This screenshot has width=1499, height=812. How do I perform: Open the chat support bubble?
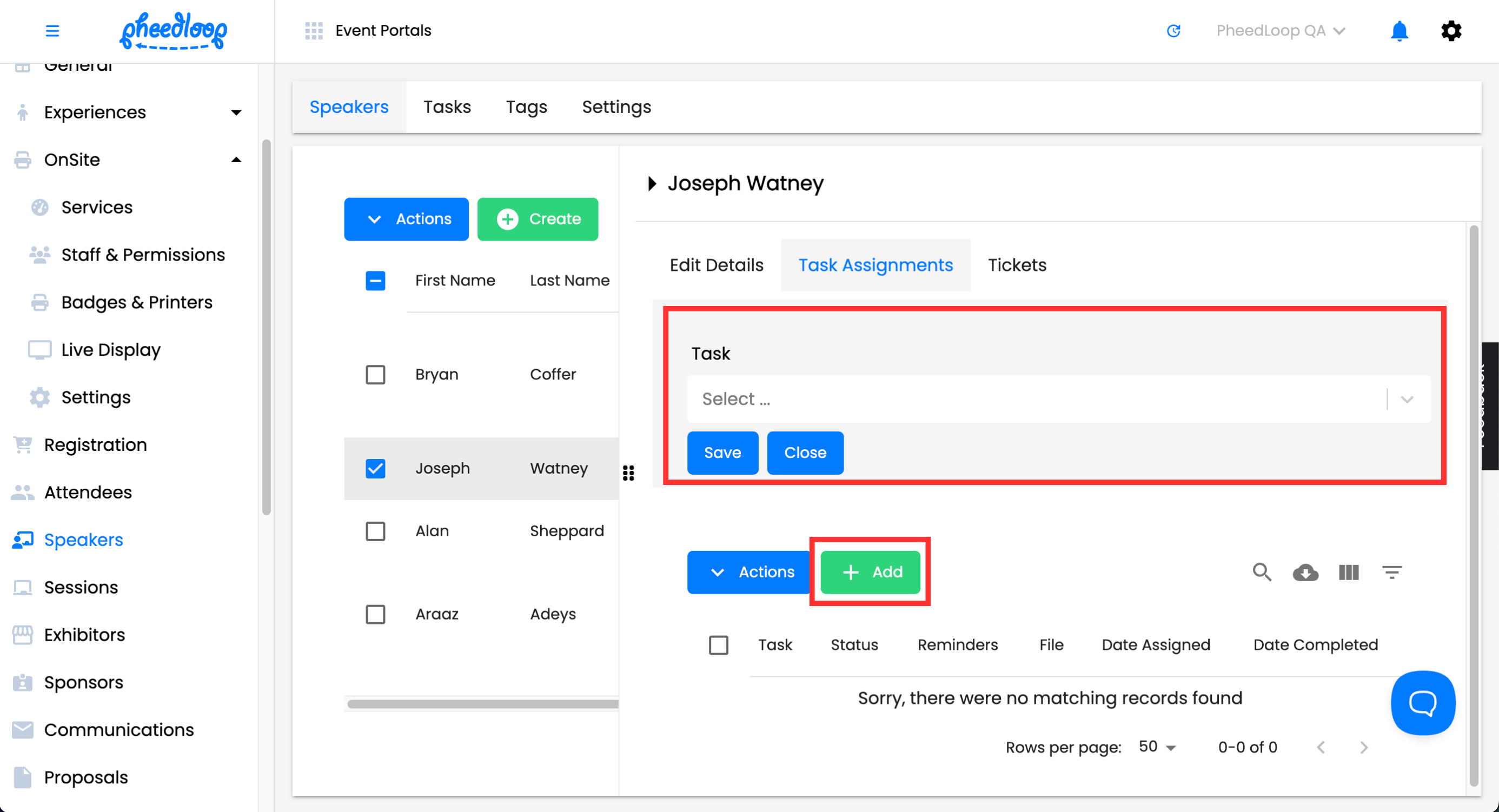point(1423,703)
